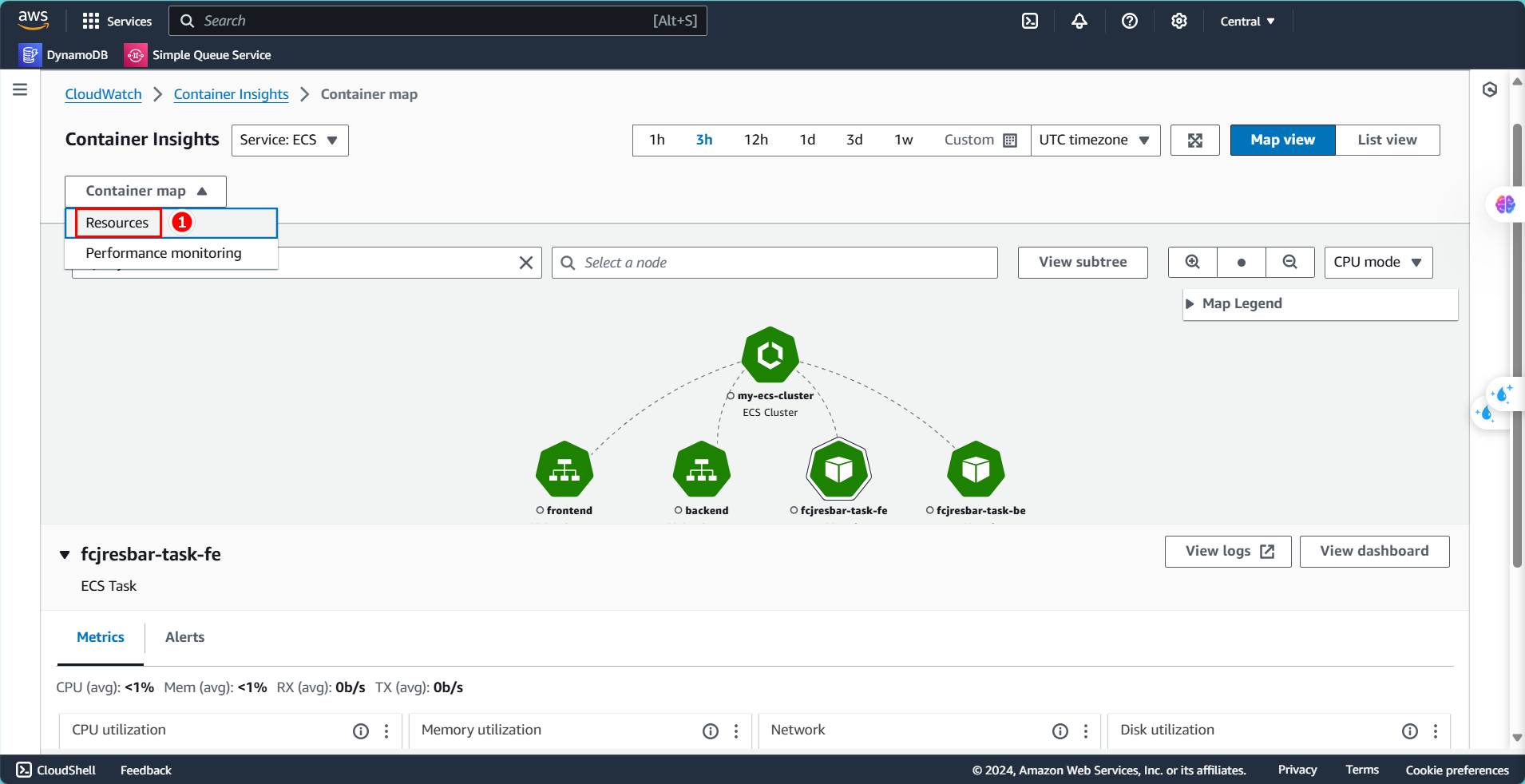Screen dimensions: 1525x784
Task: Click the reset zoom dot button
Action: pyautogui.click(x=1242, y=262)
